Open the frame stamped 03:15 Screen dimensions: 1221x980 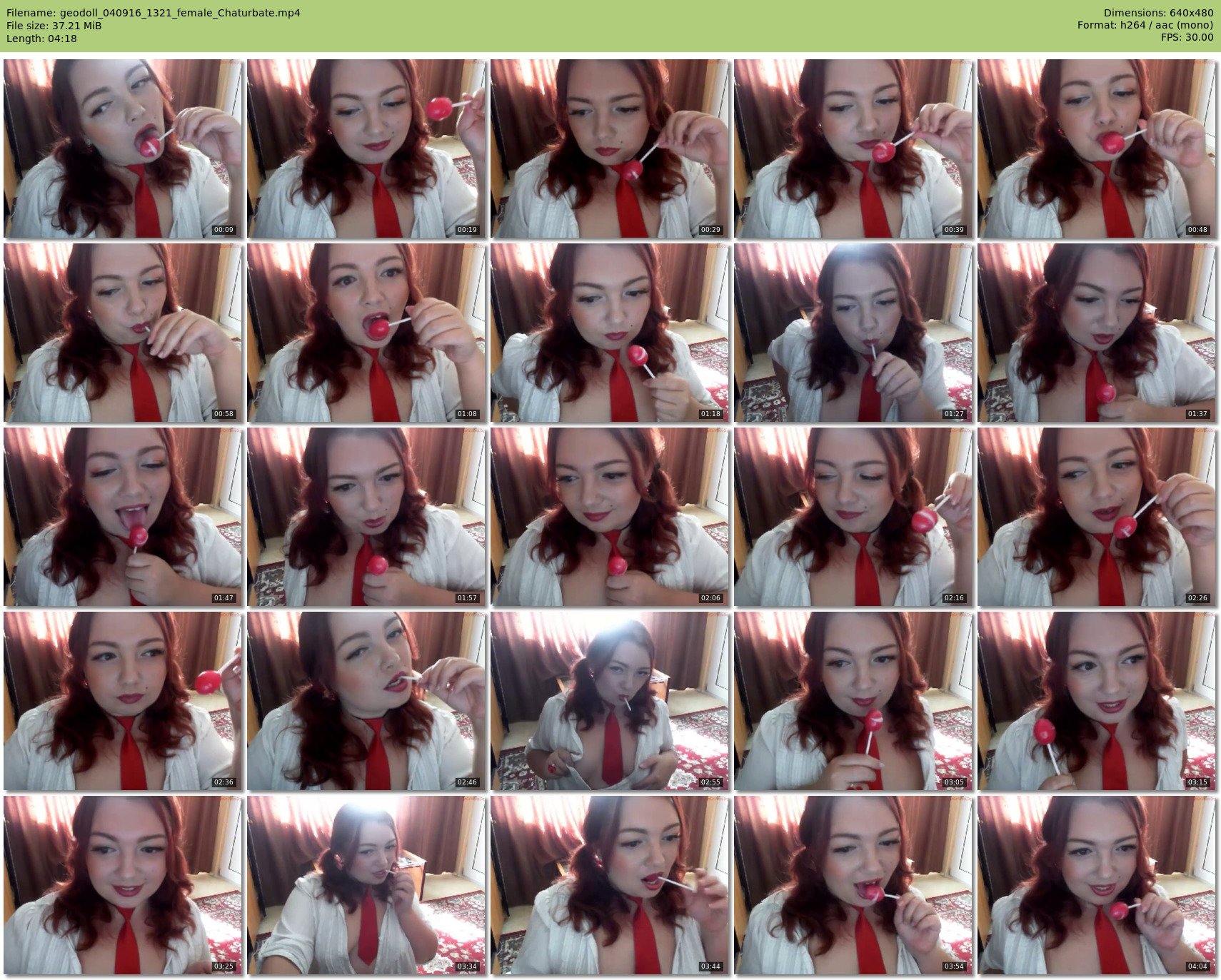(1097, 701)
